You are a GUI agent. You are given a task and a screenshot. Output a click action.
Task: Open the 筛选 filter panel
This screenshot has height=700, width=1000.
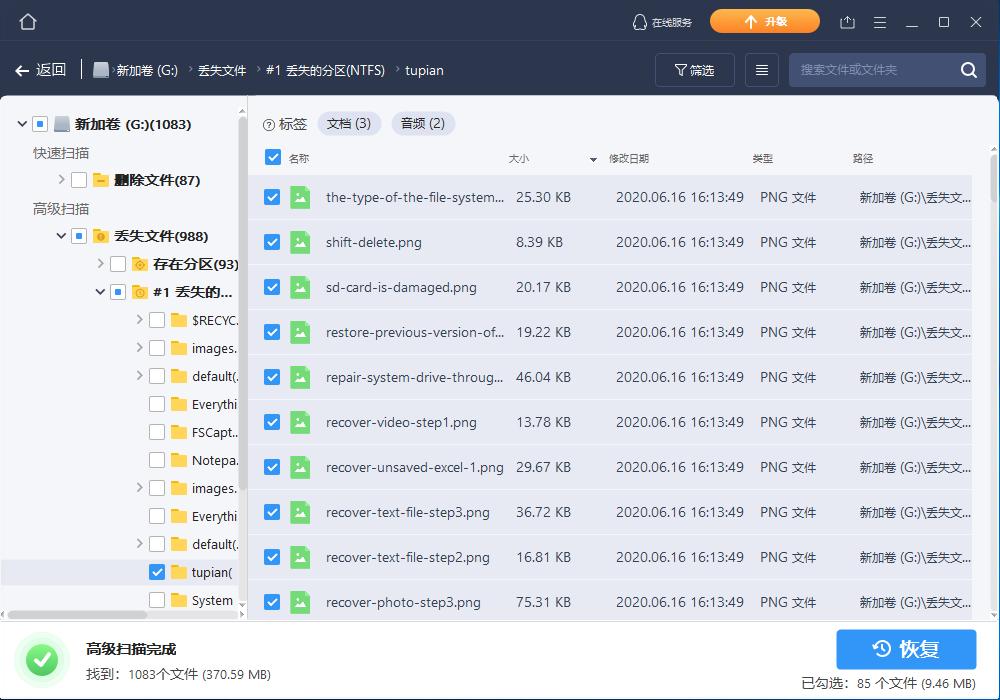click(694, 70)
